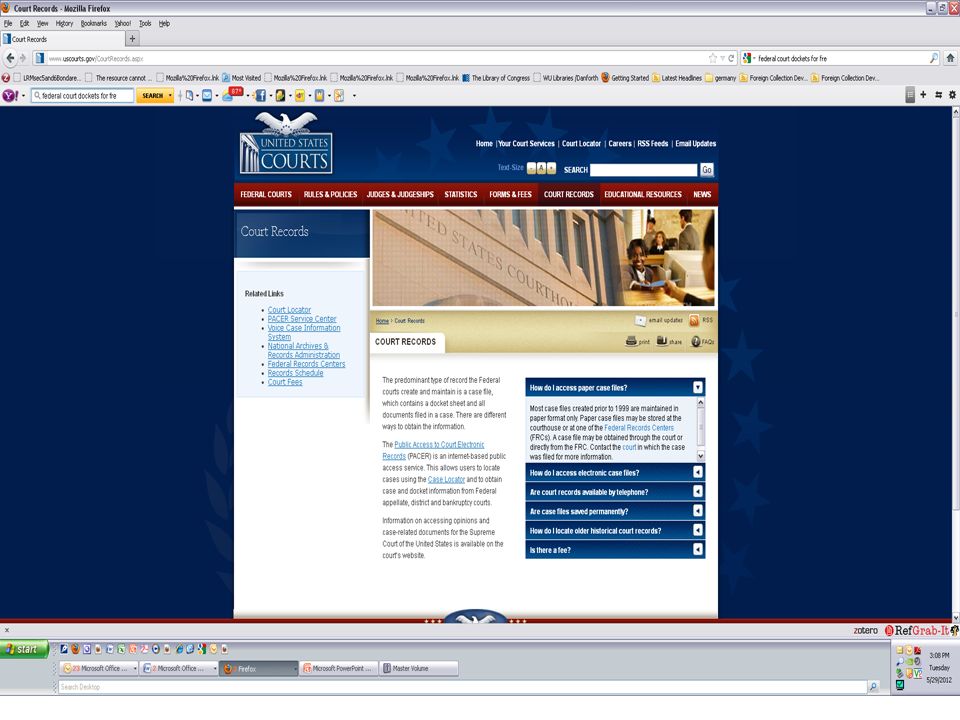
Task: Click the site SEARCH input field
Action: (x=643, y=170)
